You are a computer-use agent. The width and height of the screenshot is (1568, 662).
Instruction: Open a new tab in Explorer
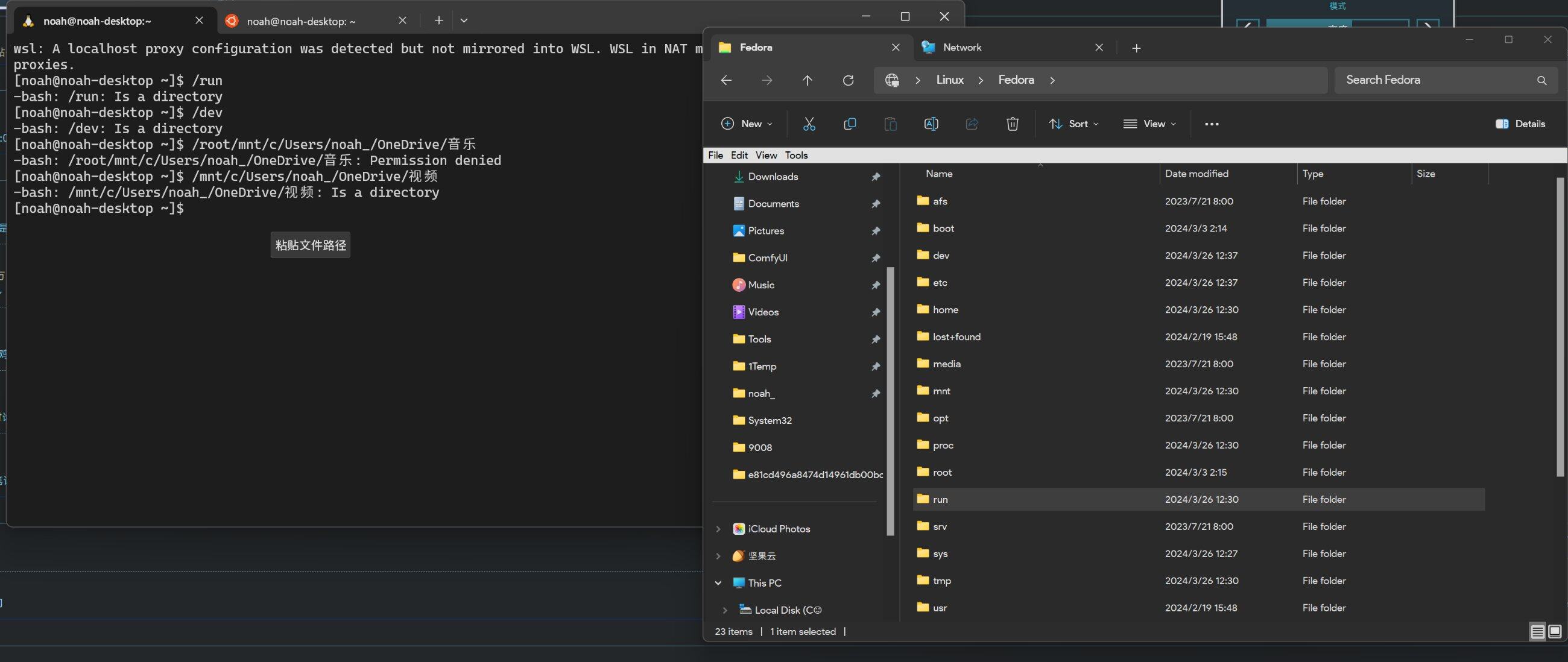[x=1136, y=48]
